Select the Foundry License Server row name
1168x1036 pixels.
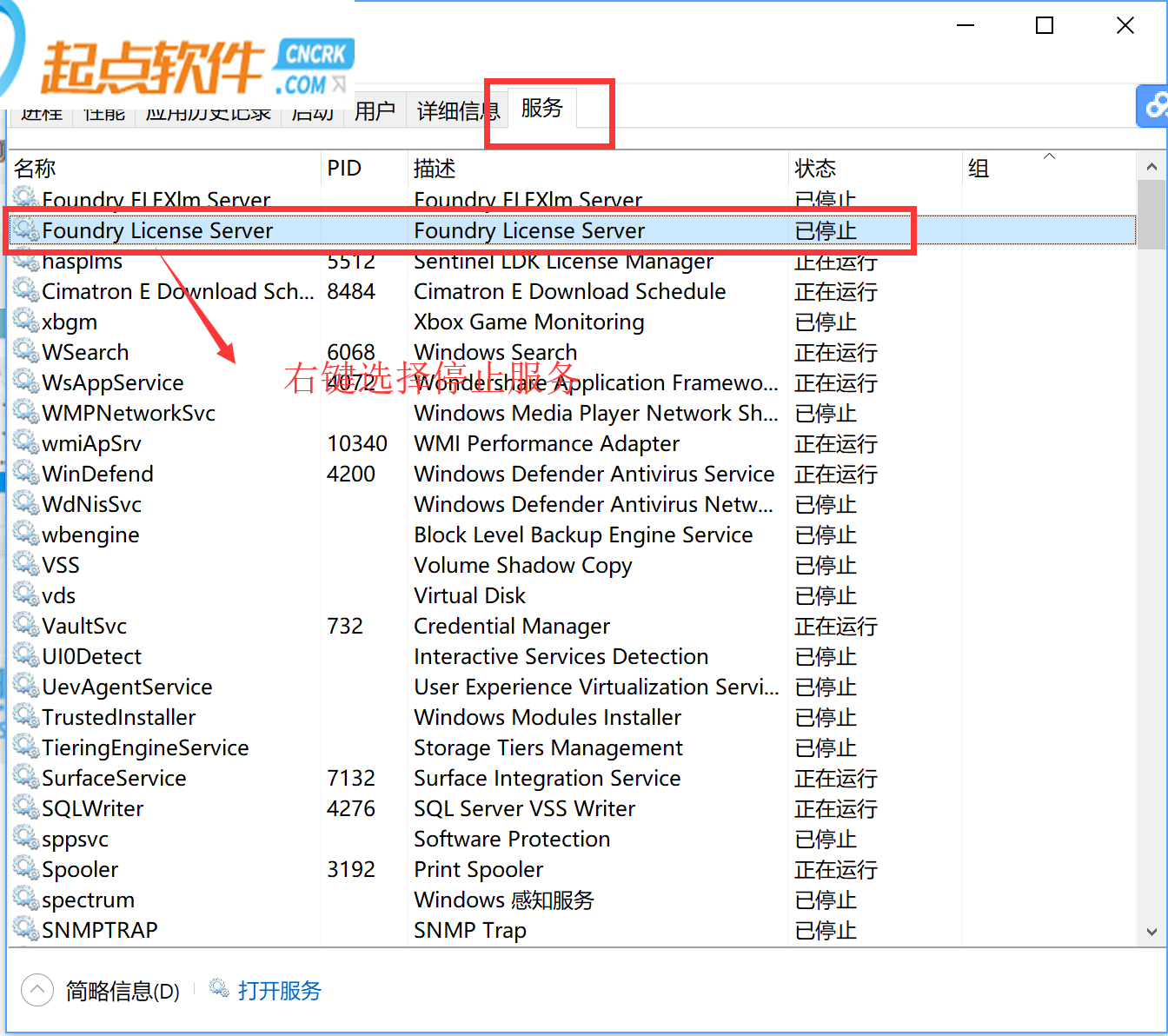point(157,230)
